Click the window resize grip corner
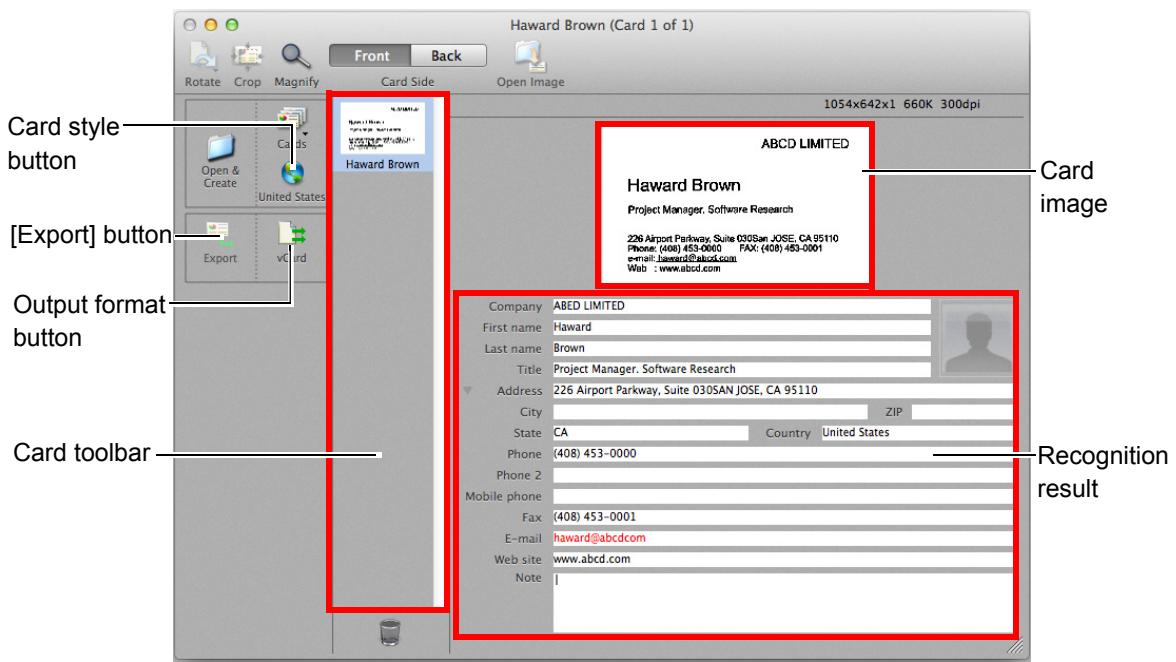 (1016, 647)
